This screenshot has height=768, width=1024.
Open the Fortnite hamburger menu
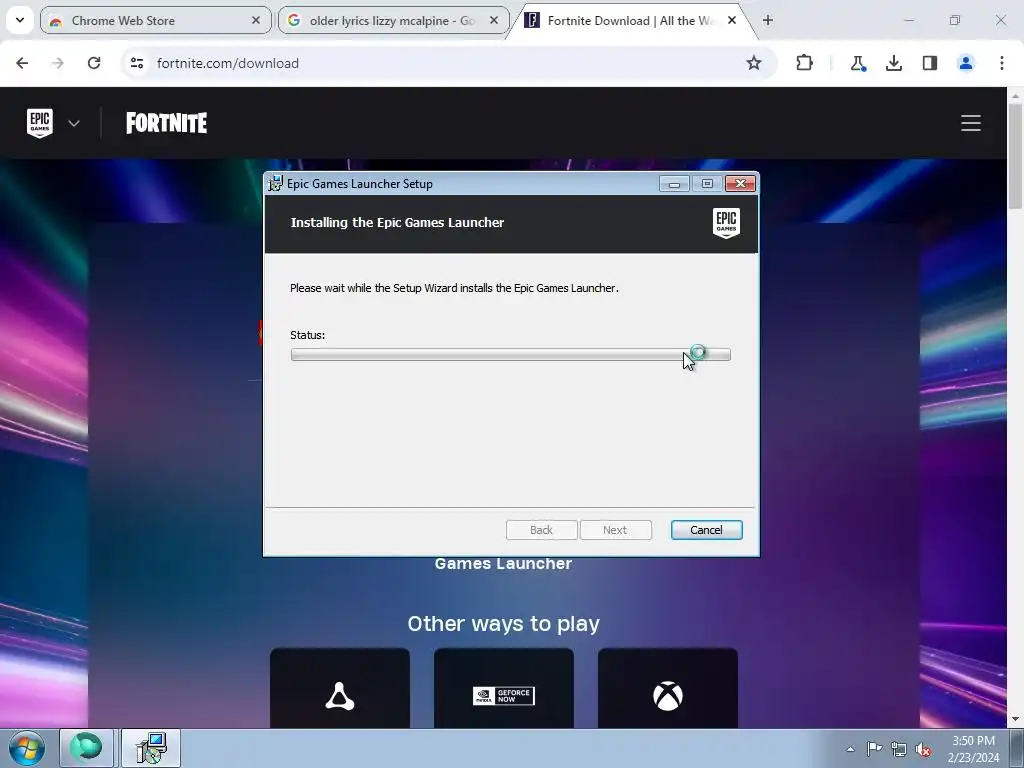[x=970, y=123]
